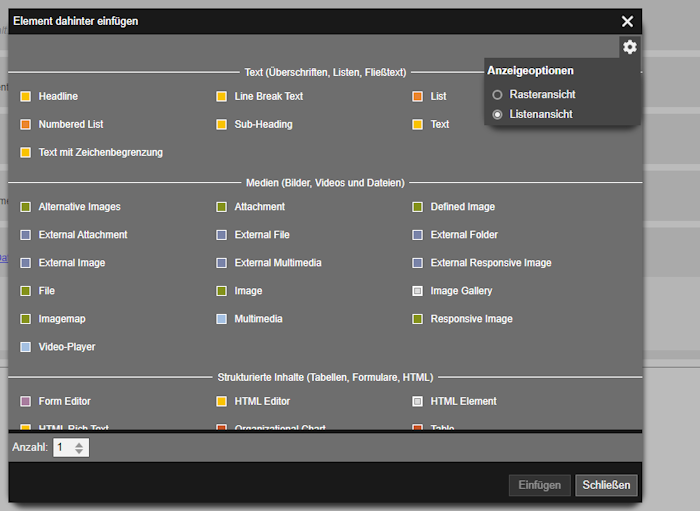Click the Sub-Heading element icon
The width and height of the screenshot is (700, 511).
point(221,125)
